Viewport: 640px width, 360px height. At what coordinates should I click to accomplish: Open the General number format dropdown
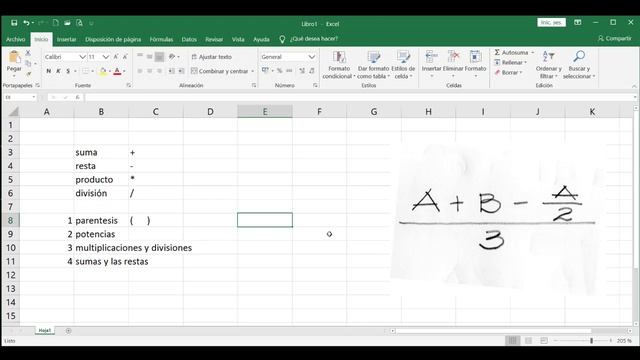(x=312, y=57)
